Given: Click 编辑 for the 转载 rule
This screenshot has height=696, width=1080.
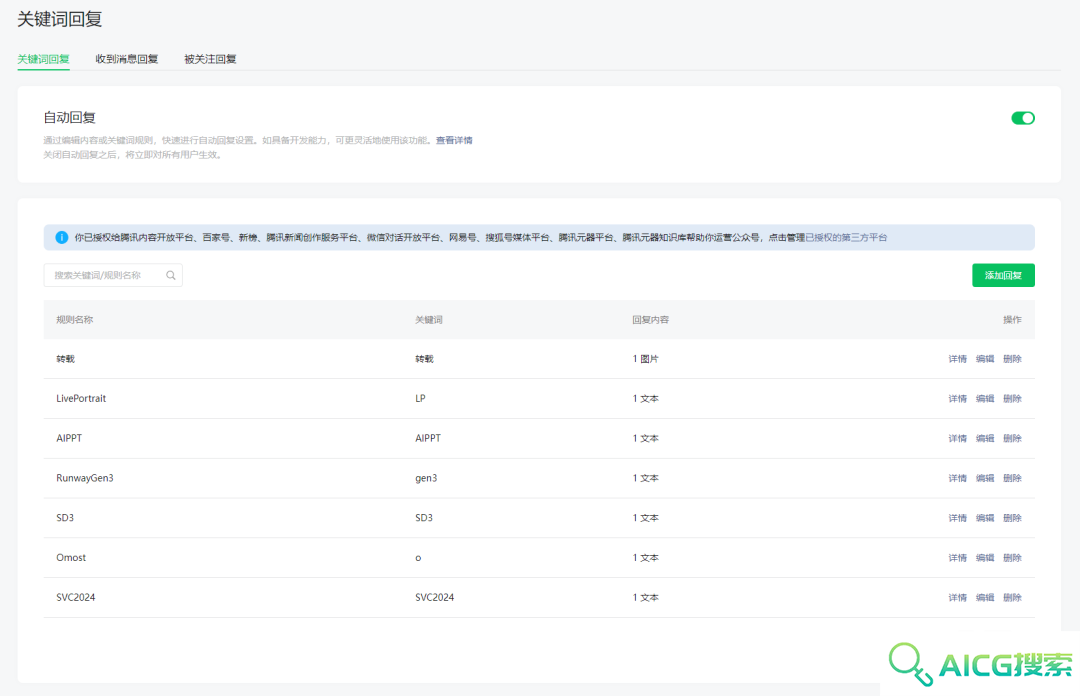Looking at the screenshot, I should [985, 359].
